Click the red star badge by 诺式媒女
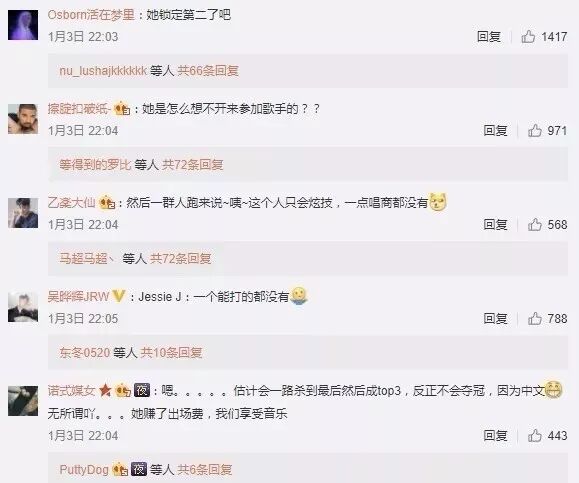The width and height of the screenshot is (579, 483). 105,390
